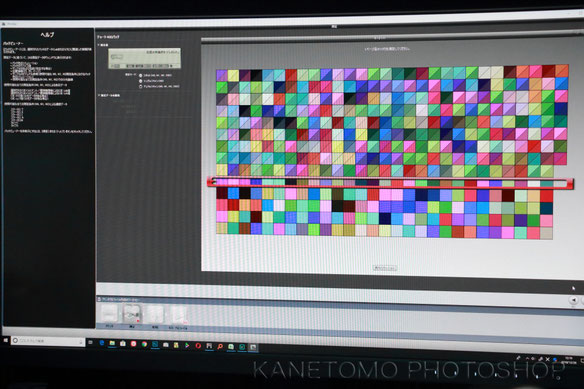The image size is (584, 389).
Task: Open the Windows Start menu
Action: tap(6, 341)
